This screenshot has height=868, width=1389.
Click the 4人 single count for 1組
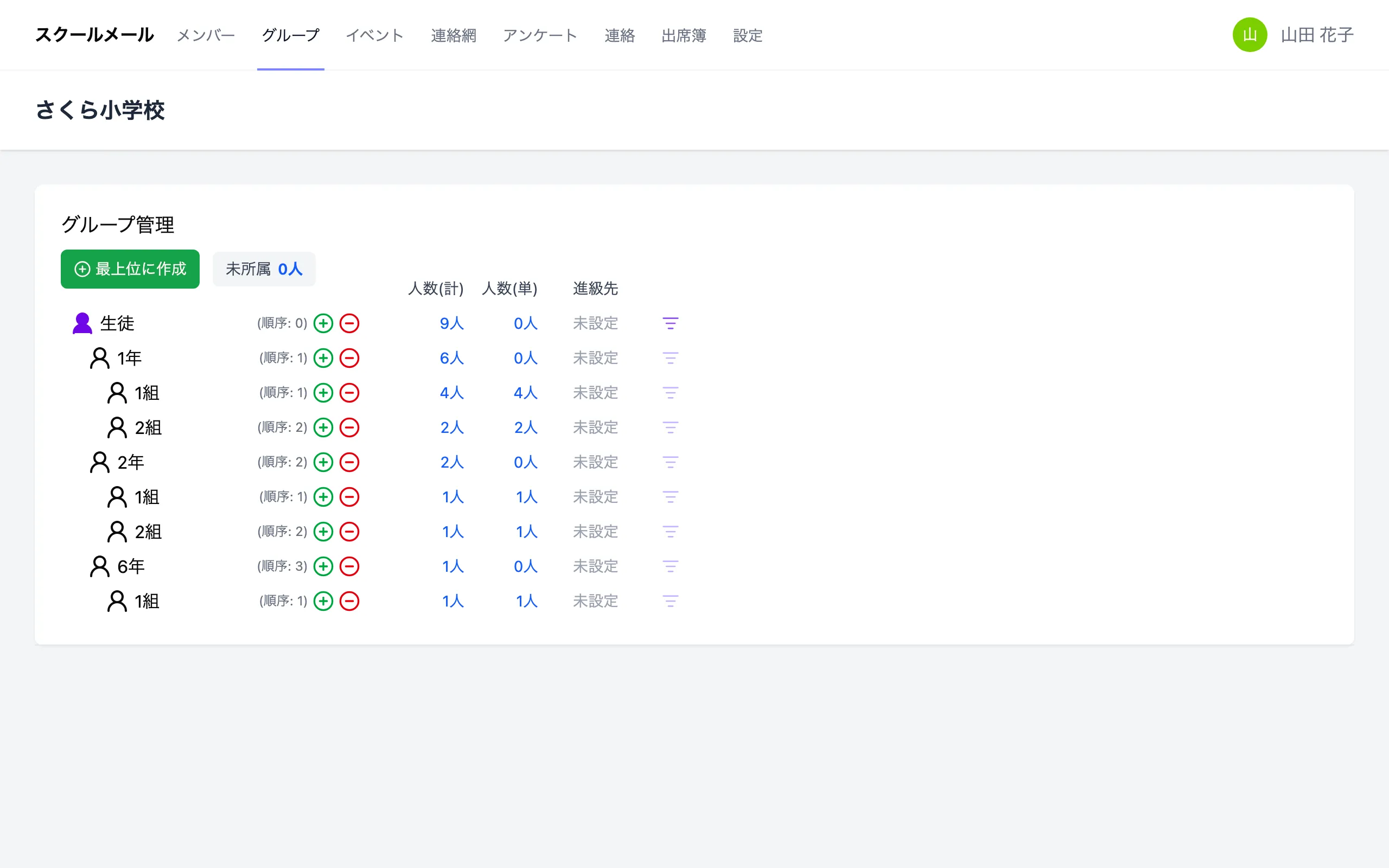tap(525, 393)
